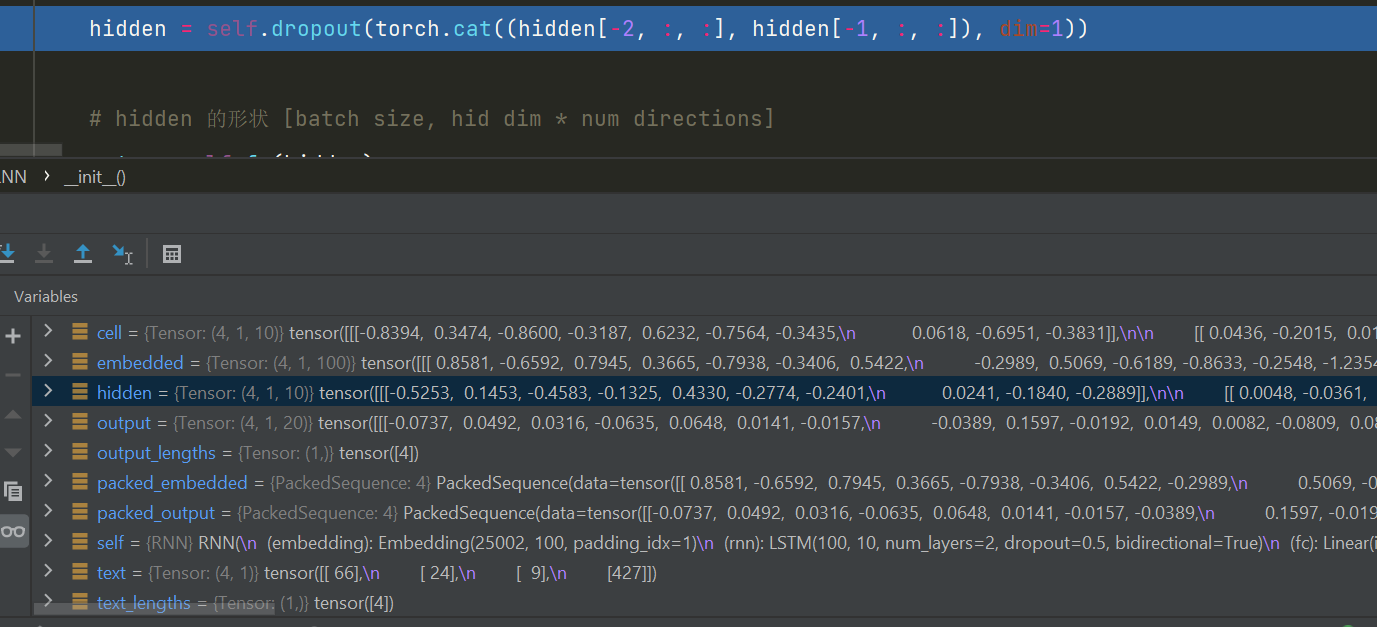
Task: Click the __init__() breadcrumb item
Action: (x=94, y=177)
